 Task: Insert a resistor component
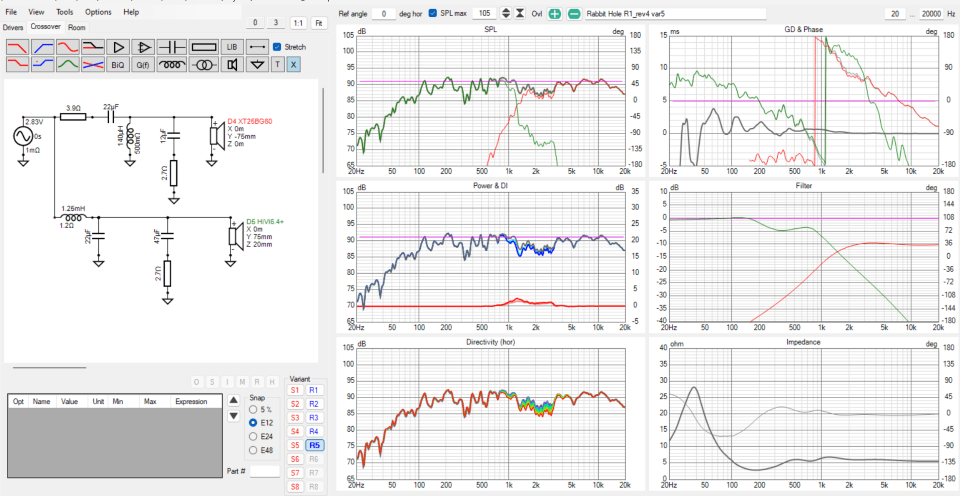point(203,47)
